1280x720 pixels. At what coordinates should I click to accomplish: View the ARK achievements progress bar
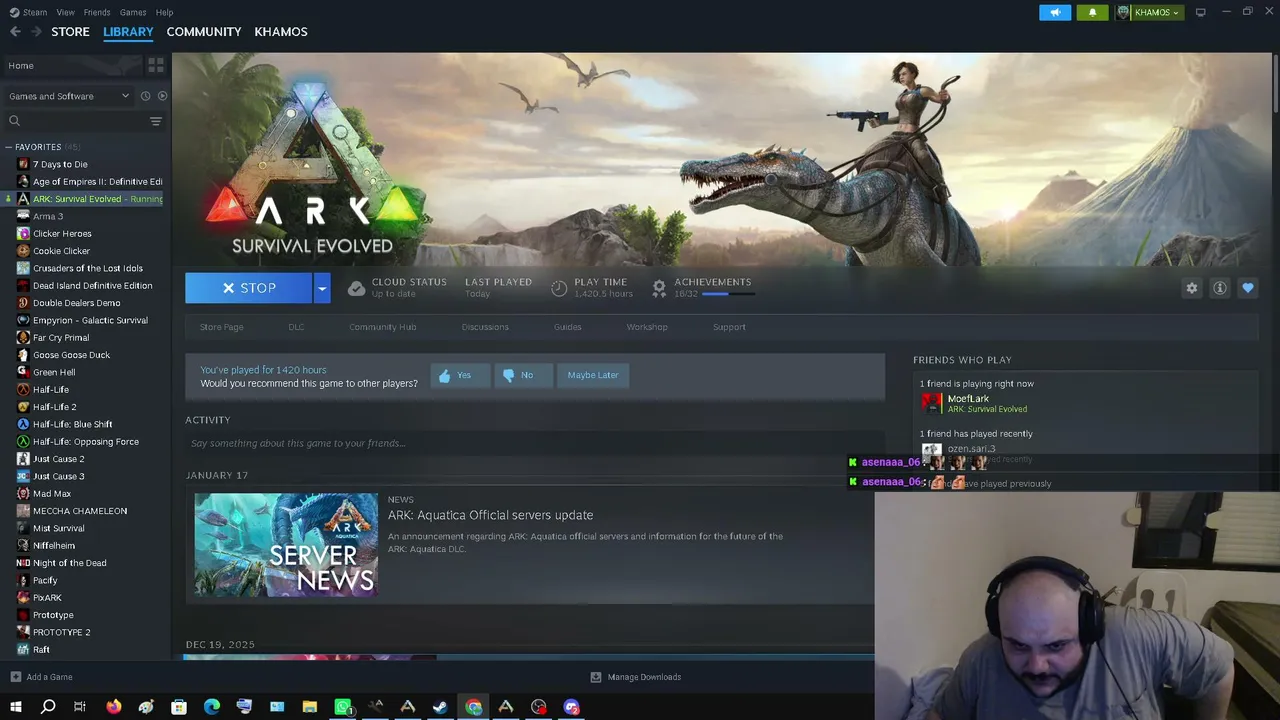[727, 294]
